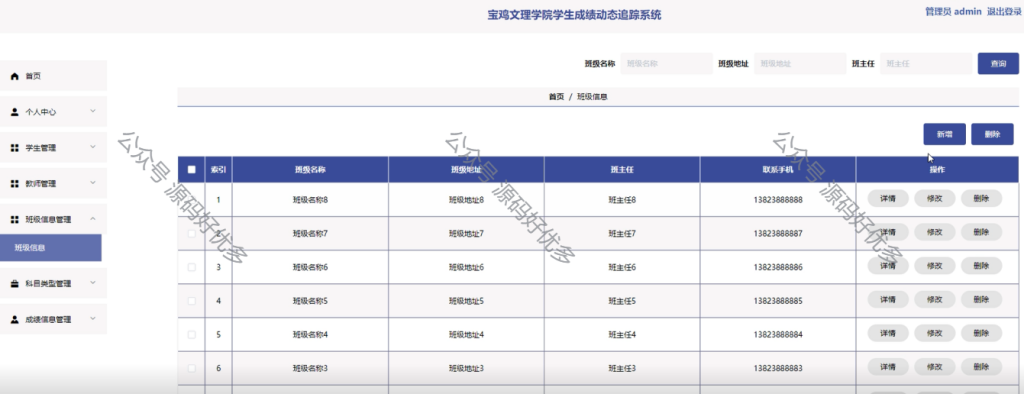
Task: Check the checkbox for row 班级名称3
Action: (x=191, y=369)
